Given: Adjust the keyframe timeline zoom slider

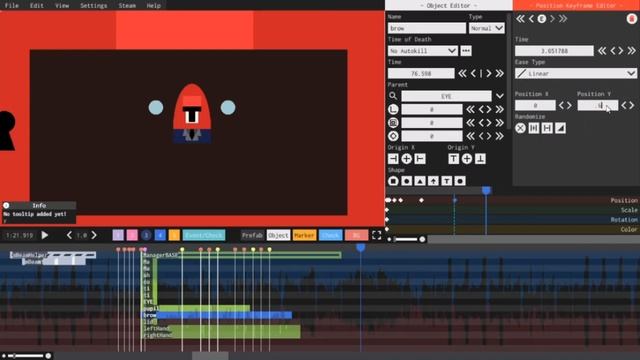Looking at the screenshot, I should pos(406,239).
